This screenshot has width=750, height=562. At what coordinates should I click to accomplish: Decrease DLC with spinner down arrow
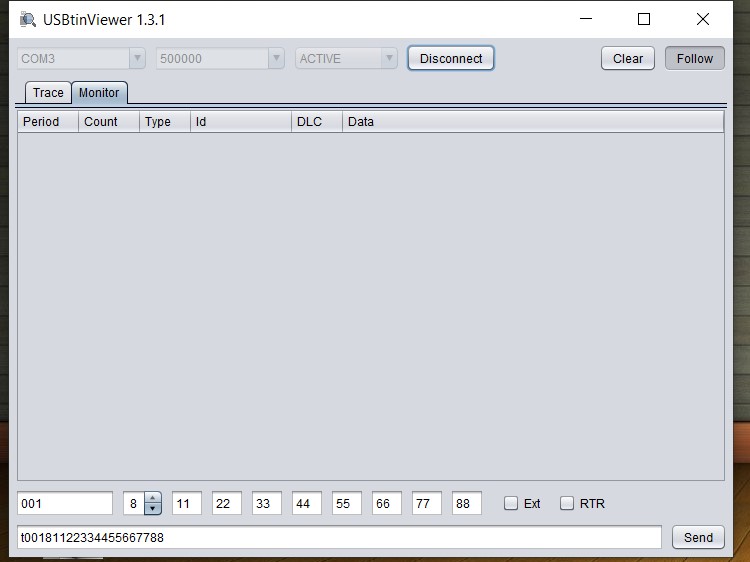point(153,509)
